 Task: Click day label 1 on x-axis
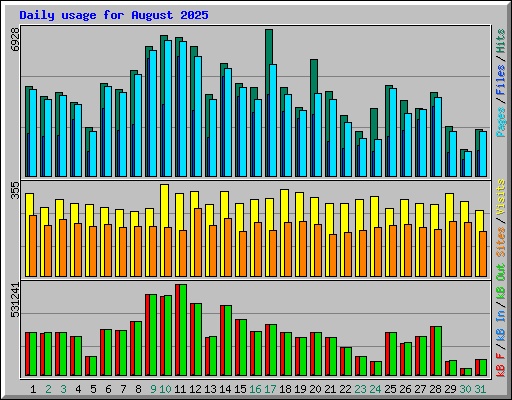(x=33, y=389)
